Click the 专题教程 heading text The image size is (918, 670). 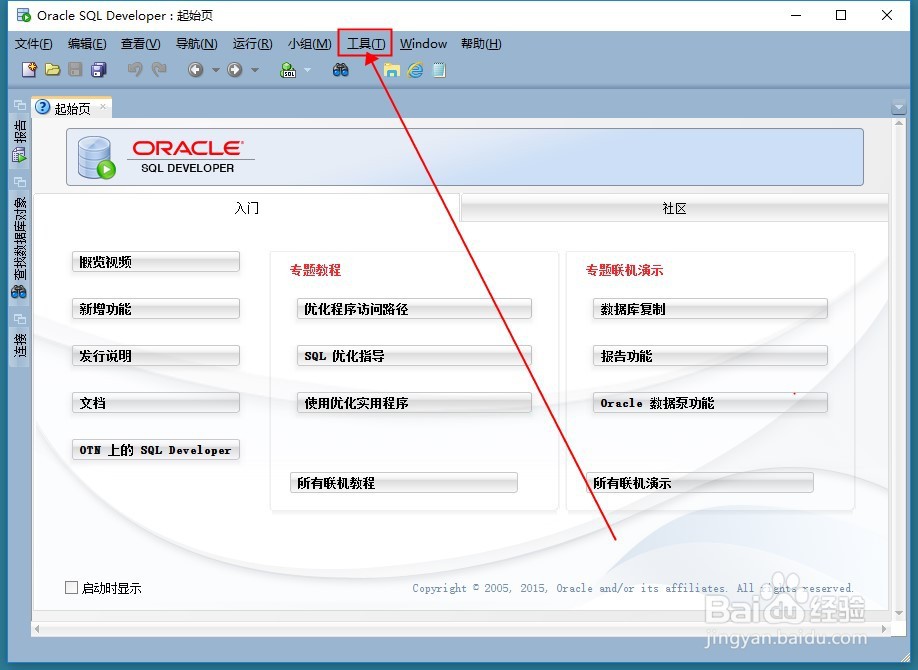pos(315,270)
